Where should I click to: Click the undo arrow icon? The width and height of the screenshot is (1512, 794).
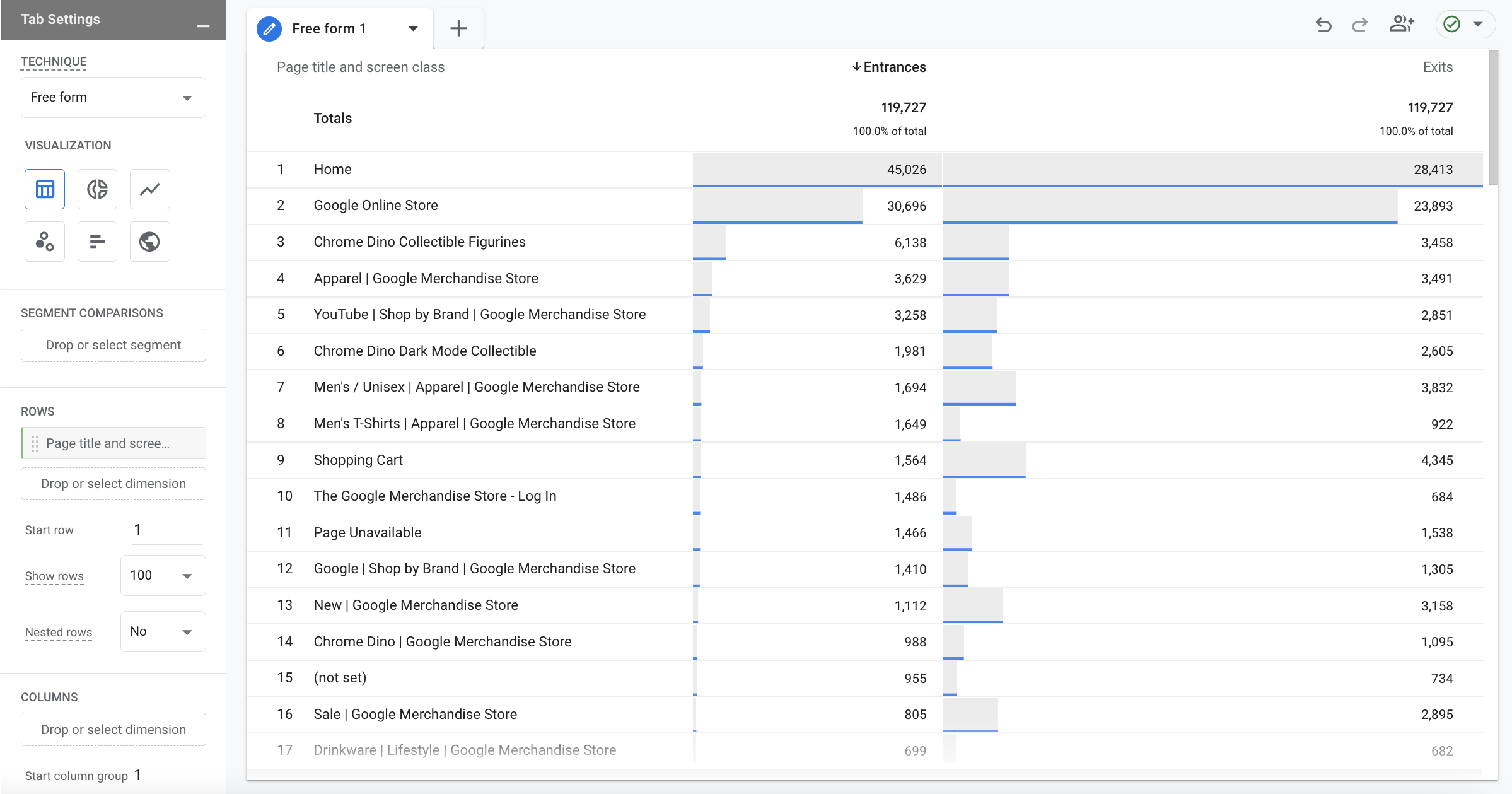tap(1323, 25)
